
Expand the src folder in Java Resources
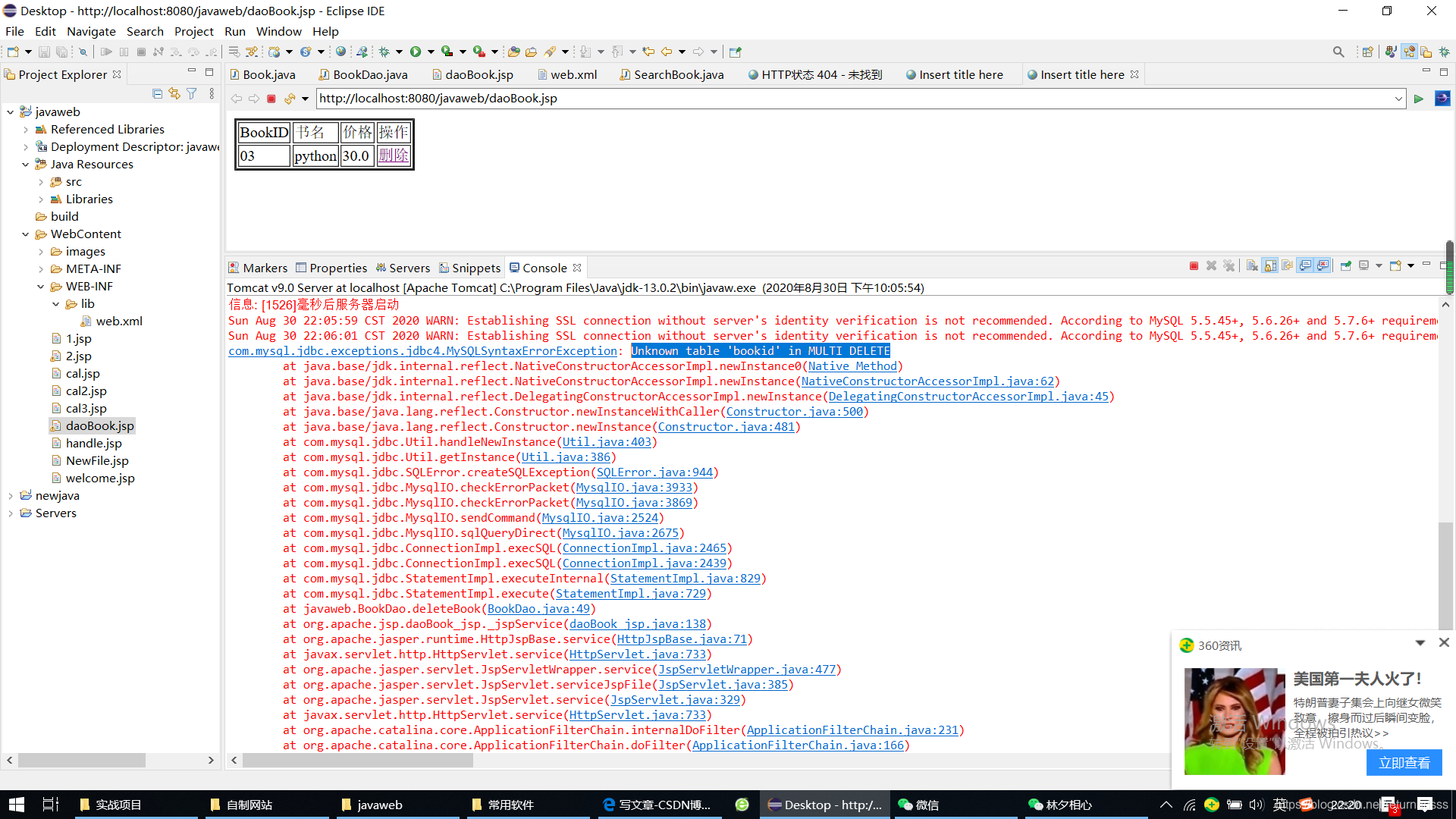41,182
